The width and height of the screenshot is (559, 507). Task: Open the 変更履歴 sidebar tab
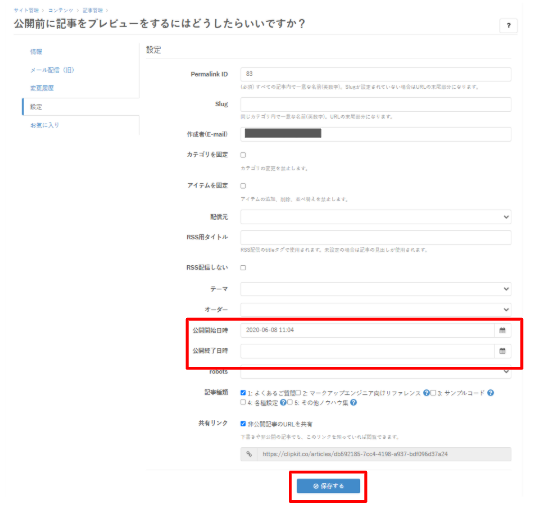pyautogui.click(x=42, y=88)
